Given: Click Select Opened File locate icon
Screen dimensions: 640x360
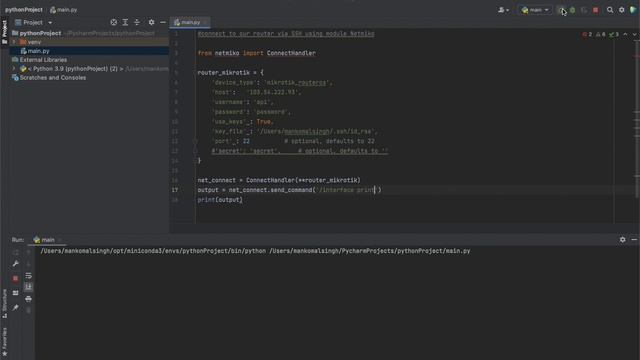Looking at the screenshot, I should tap(114, 22).
